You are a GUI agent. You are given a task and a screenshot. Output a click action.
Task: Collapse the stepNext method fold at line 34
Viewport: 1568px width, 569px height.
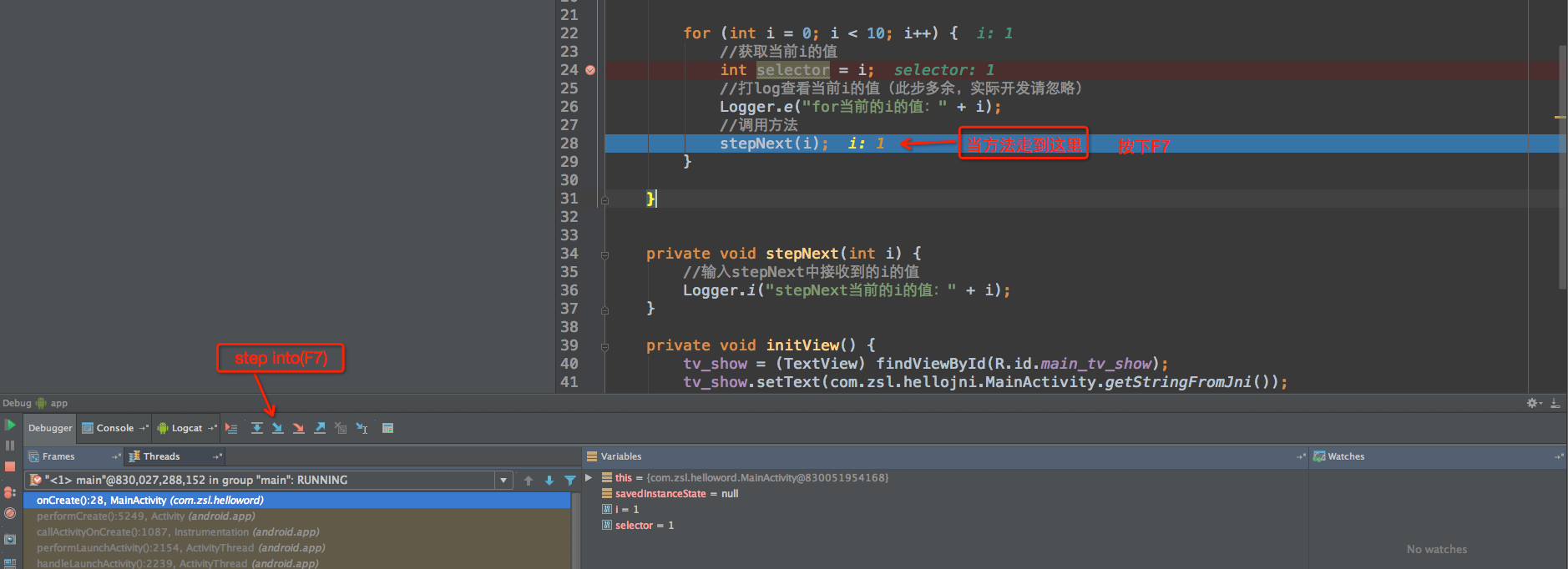604,254
